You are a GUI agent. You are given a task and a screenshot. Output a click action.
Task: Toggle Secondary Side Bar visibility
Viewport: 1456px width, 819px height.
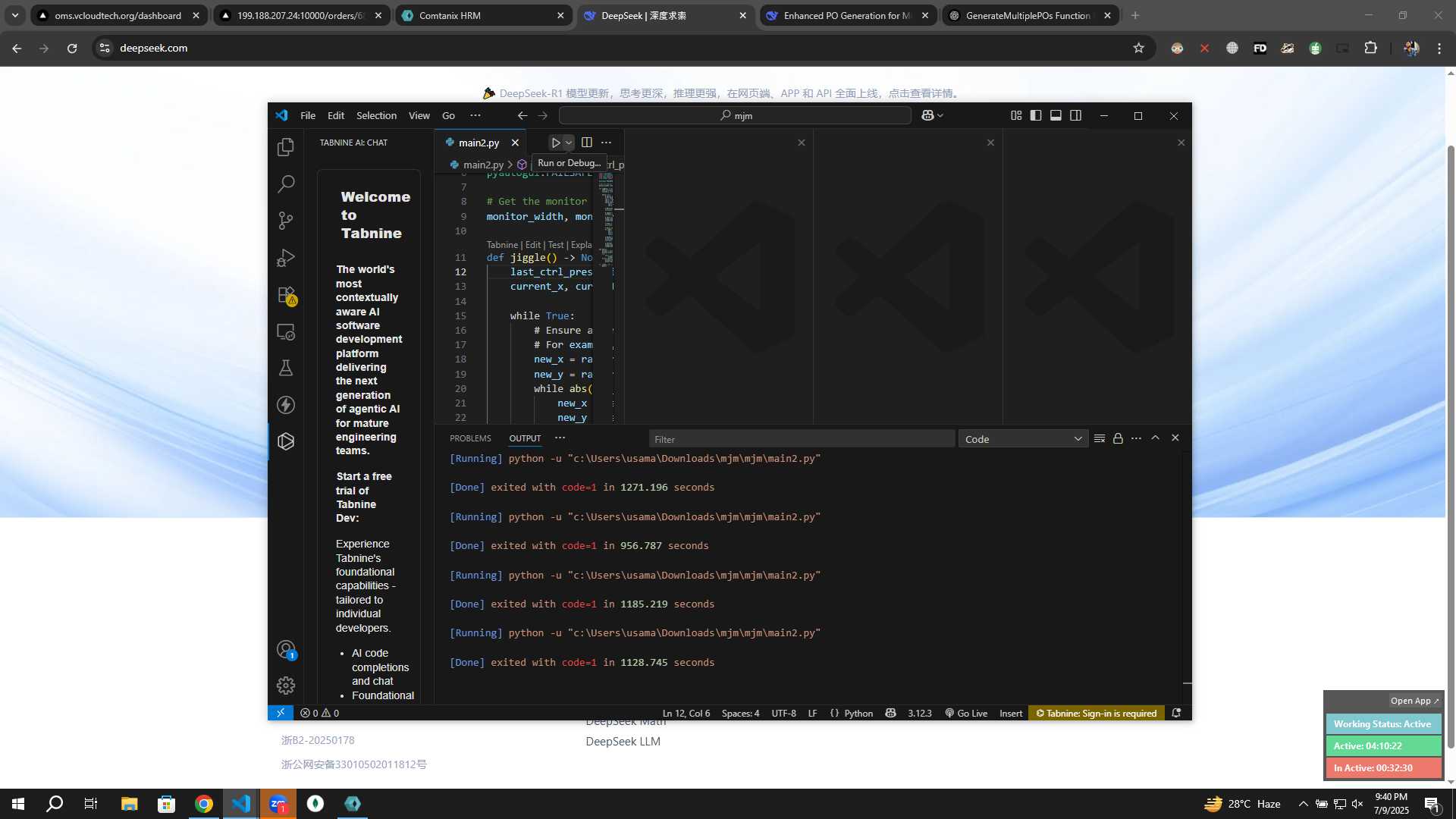point(1075,115)
